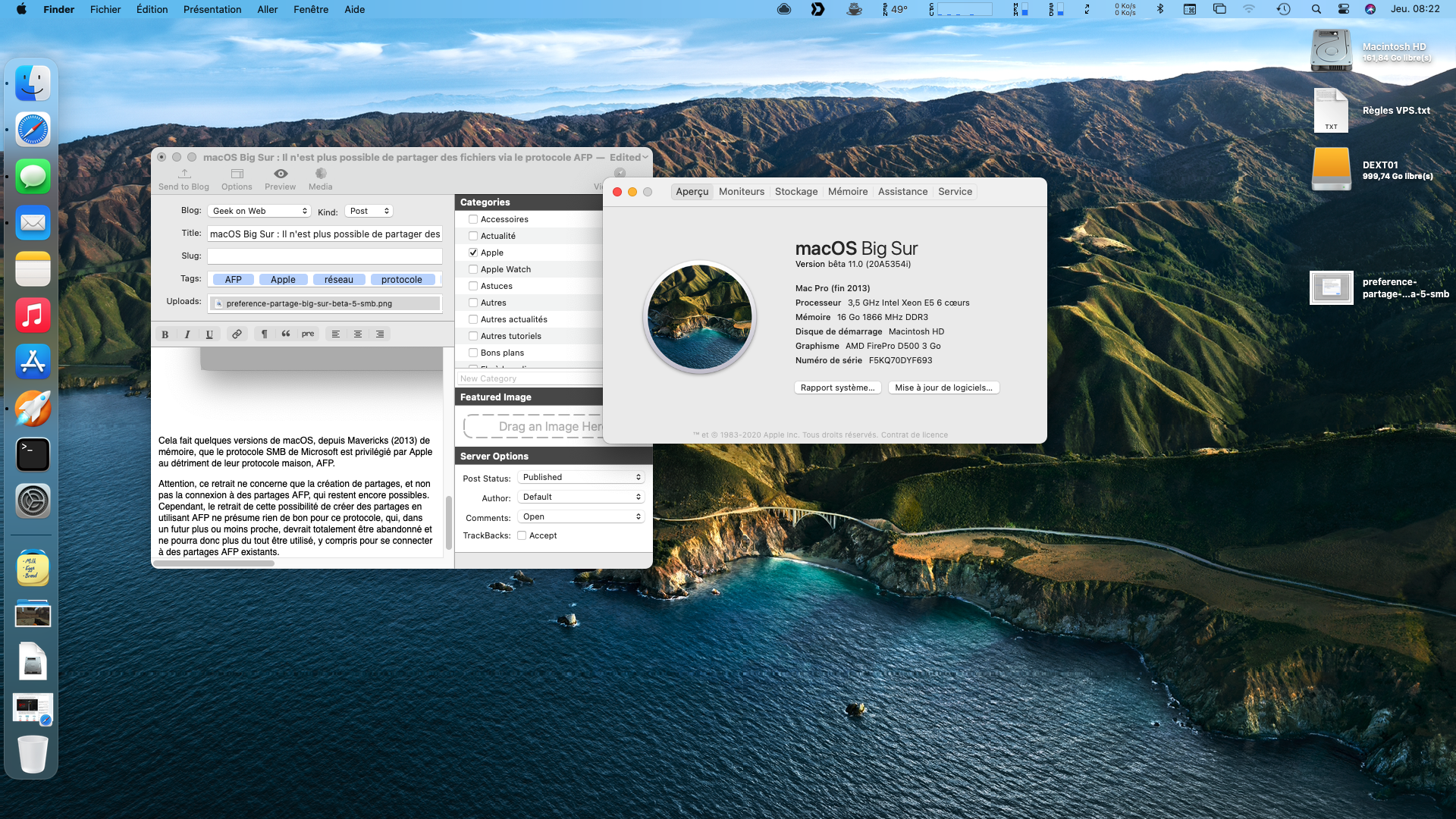Viewport: 1456px width, 819px height.
Task: Check the Autres tutoriels category
Action: [x=473, y=336]
